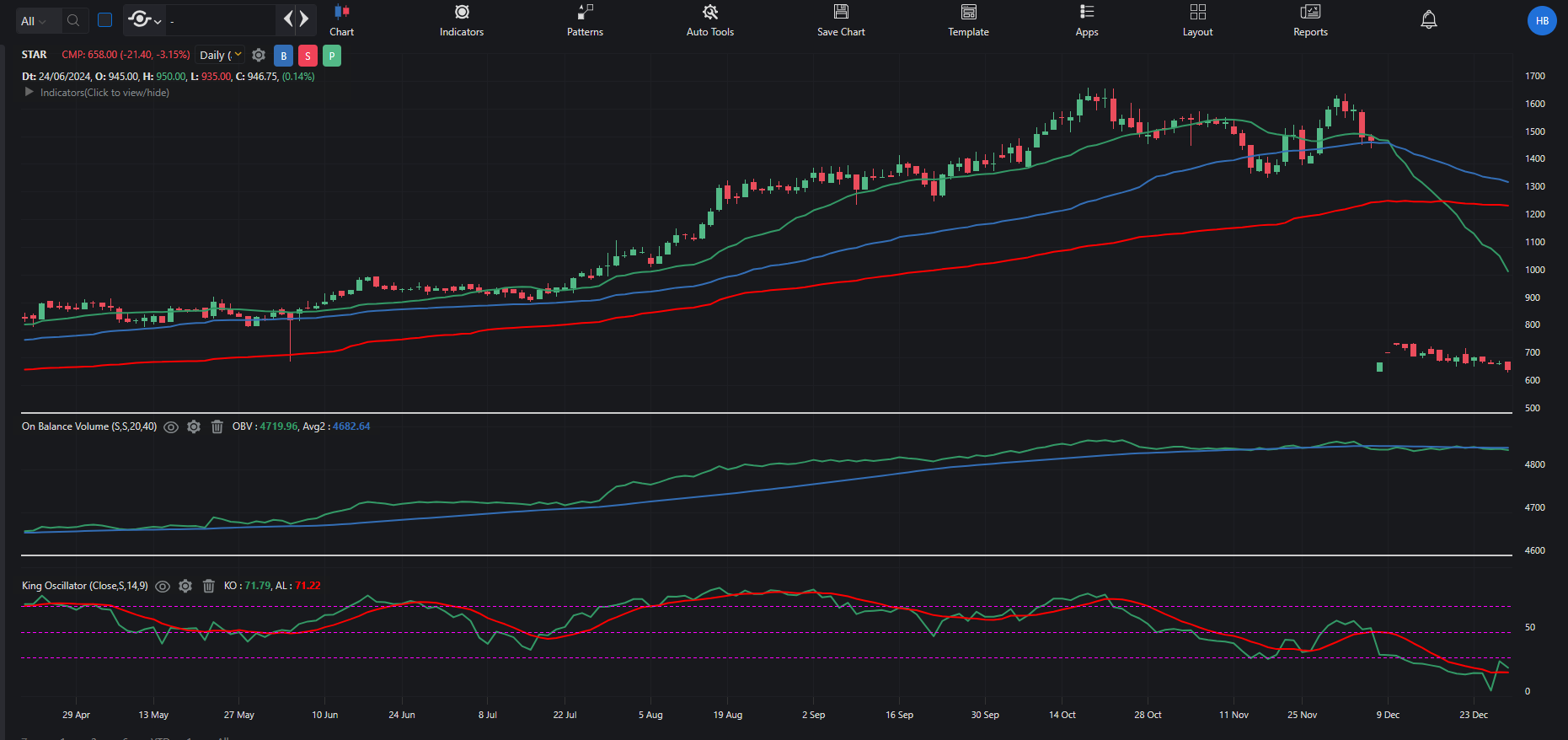This screenshot has width=1568, height=740.
Task: Tick the blue square checkbox in toolbar
Action: pyautogui.click(x=105, y=20)
